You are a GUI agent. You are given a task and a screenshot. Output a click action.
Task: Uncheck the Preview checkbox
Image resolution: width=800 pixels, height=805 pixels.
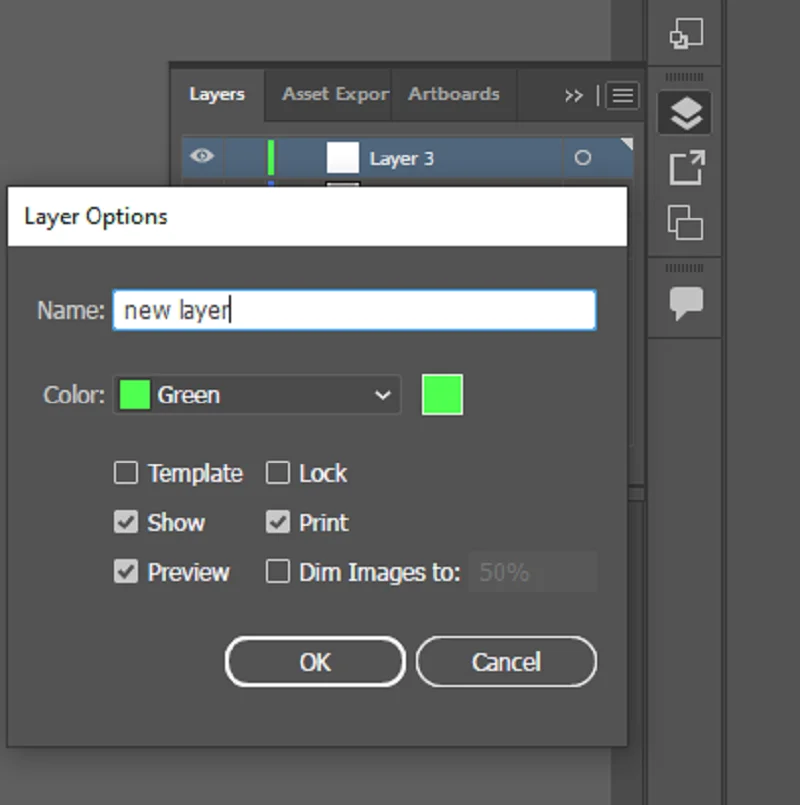(126, 572)
